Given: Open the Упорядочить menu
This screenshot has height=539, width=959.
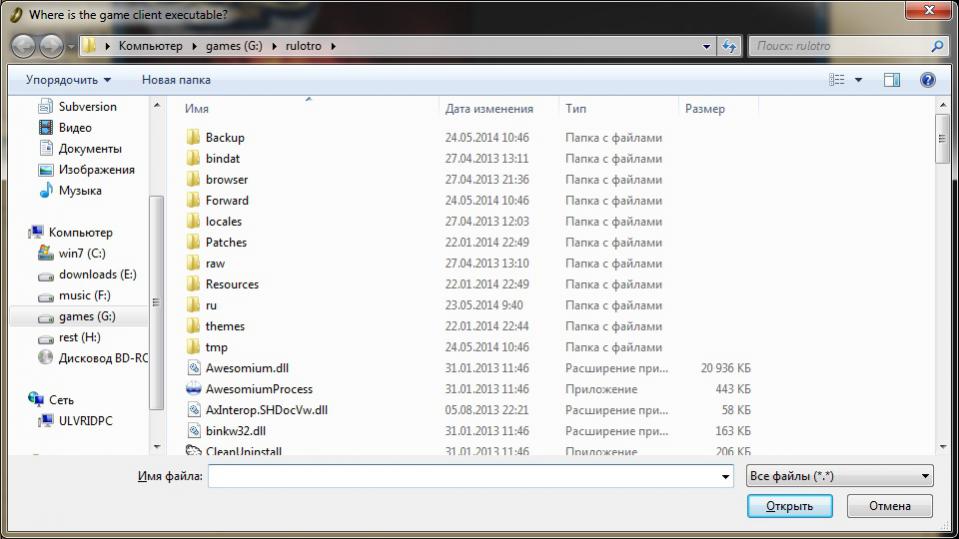Looking at the screenshot, I should coord(68,80).
